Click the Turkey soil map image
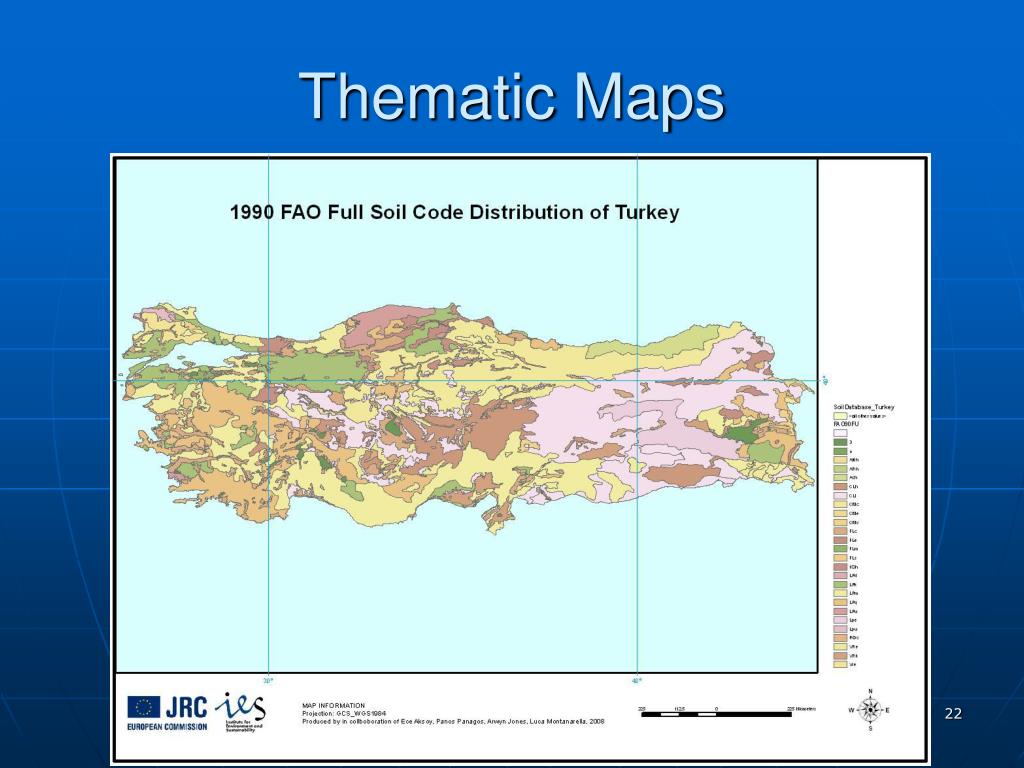 pyautogui.click(x=469, y=418)
